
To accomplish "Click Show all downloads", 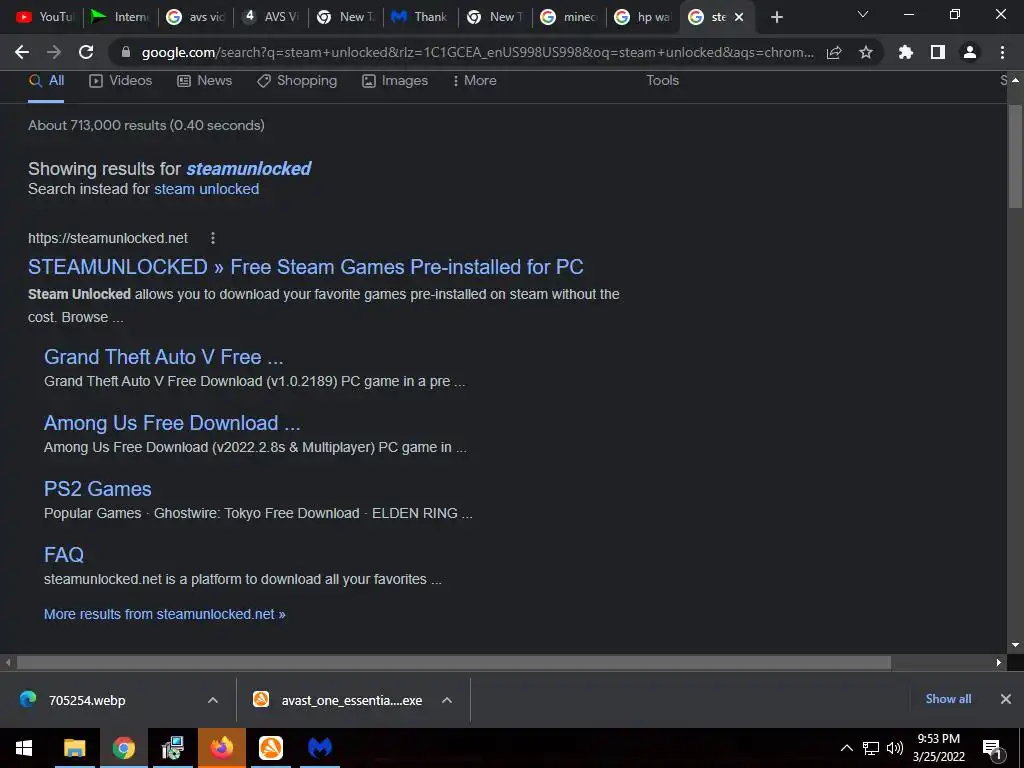I will (x=948, y=699).
